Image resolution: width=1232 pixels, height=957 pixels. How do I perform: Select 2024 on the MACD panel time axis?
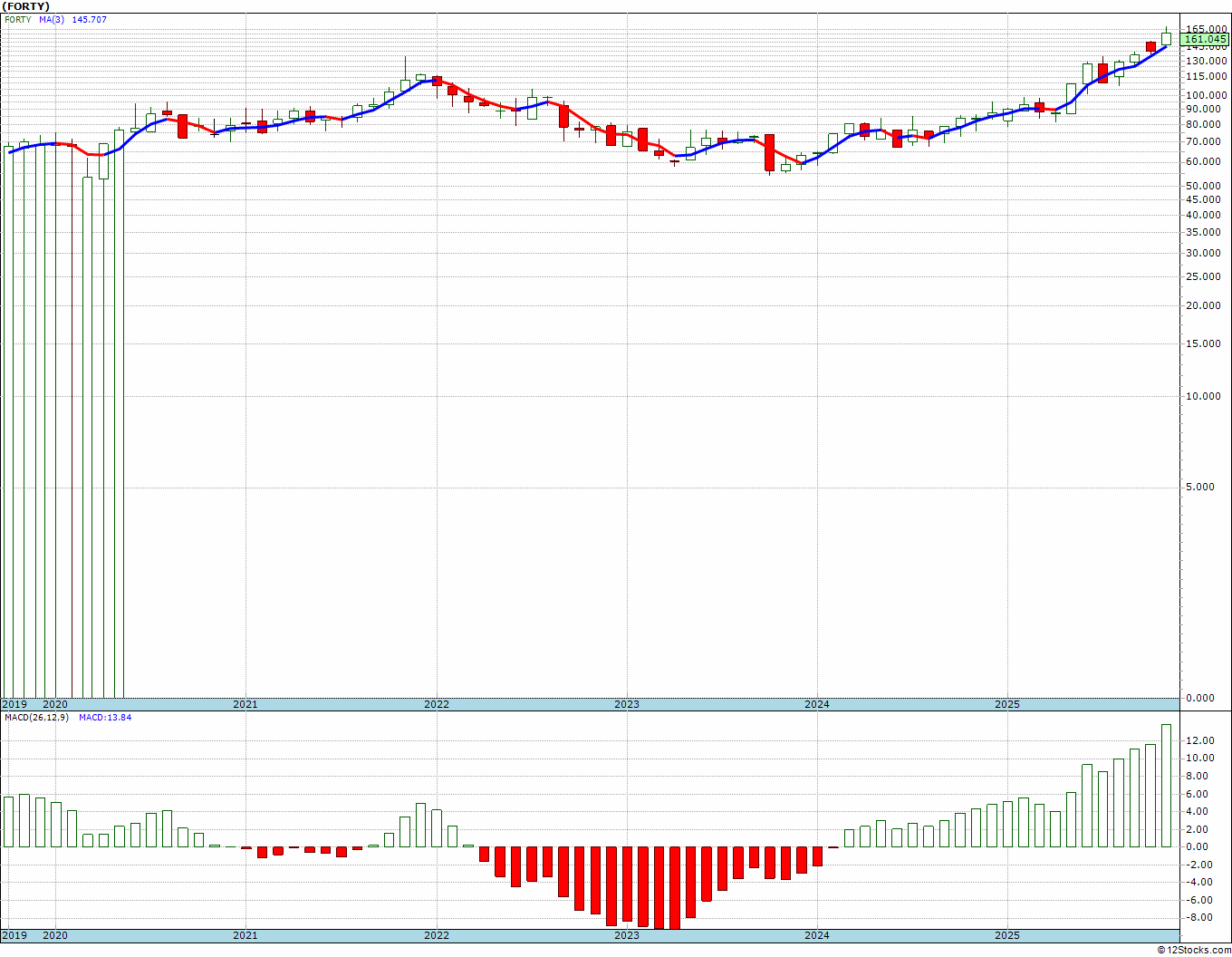coord(817,935)
